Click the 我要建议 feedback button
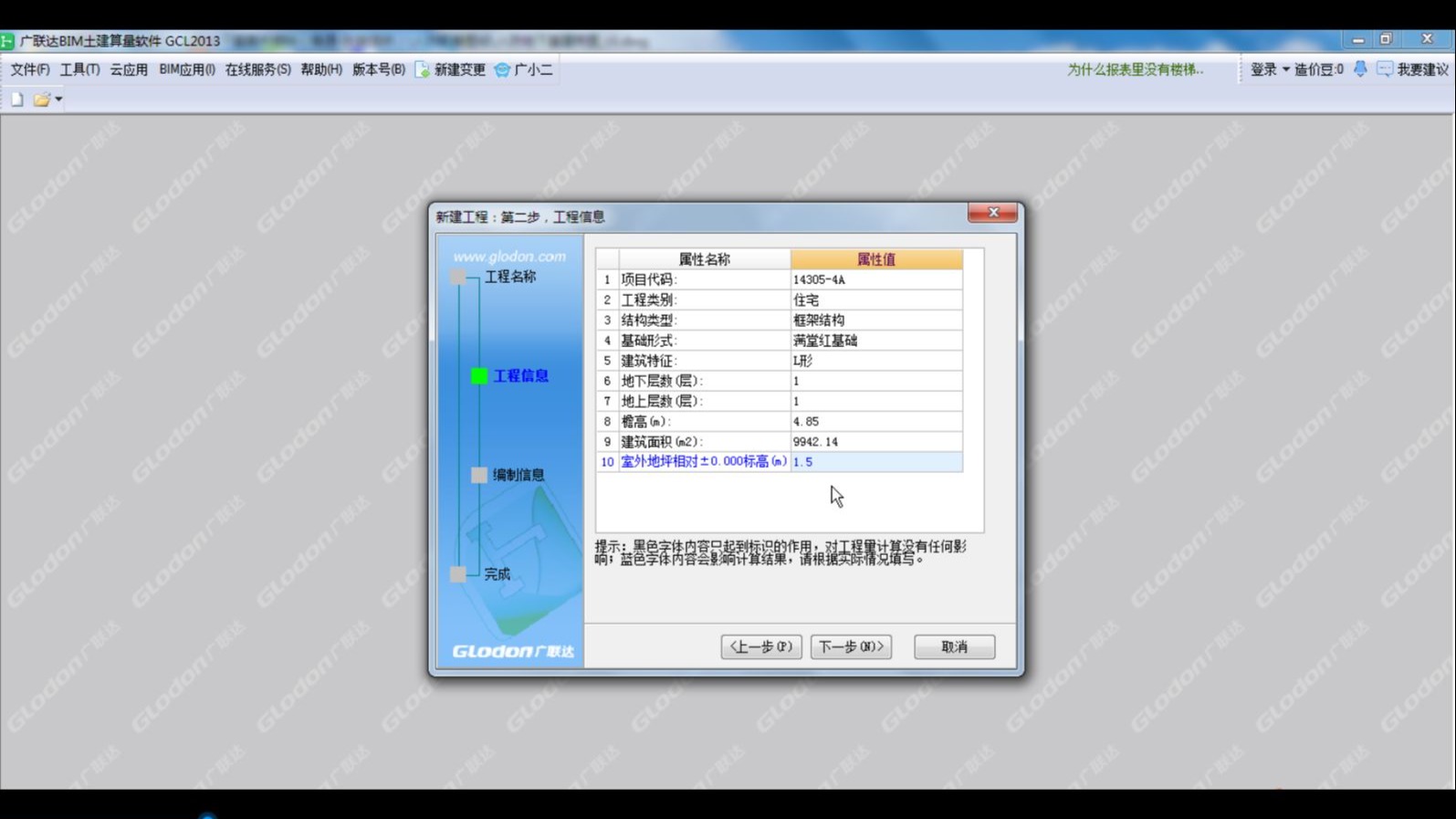1456x819 pixels. point(1413,69)
